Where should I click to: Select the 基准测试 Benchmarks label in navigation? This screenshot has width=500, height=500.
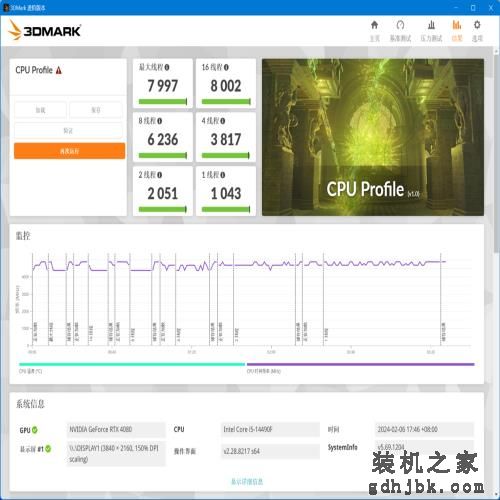click(400, 39)
